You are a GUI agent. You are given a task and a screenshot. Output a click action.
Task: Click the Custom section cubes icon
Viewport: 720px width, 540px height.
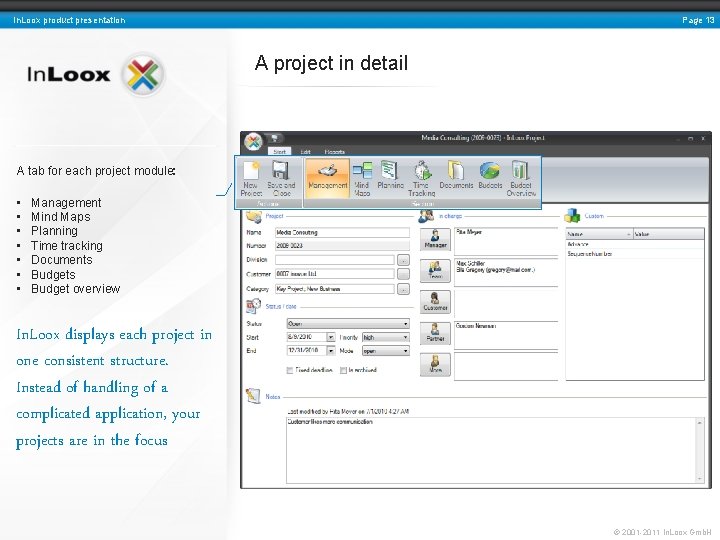click(x=572, y=215)
